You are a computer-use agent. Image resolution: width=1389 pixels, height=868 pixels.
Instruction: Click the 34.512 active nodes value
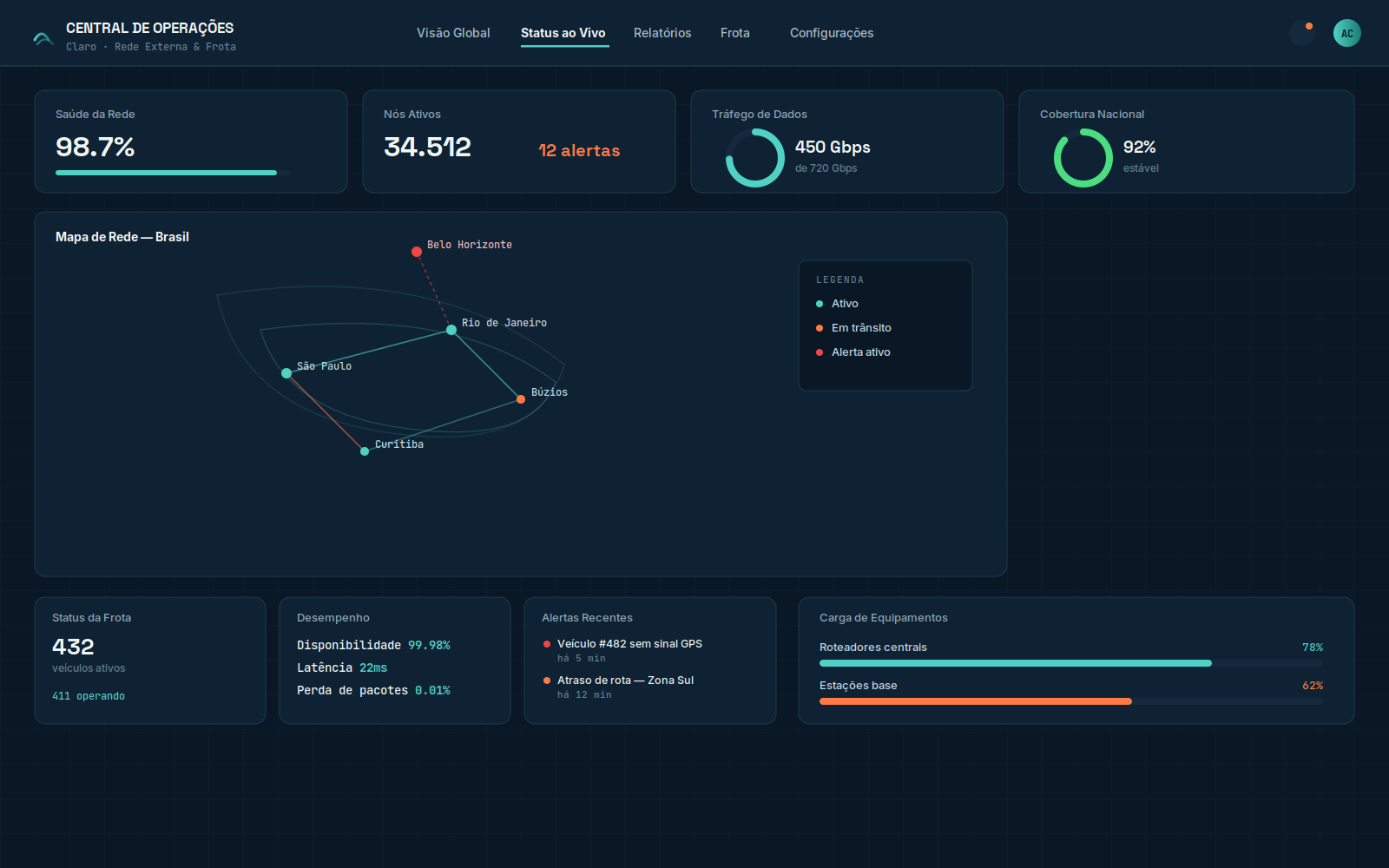click(x=427, y=147)
